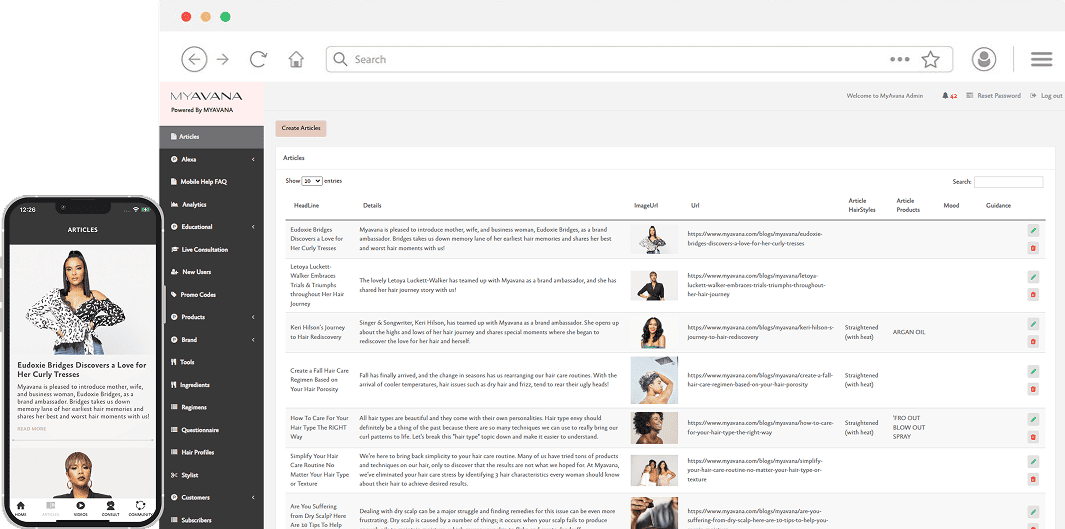
Task: Edit the Dry Scalp article
Action: click(x=1033, y=512)
